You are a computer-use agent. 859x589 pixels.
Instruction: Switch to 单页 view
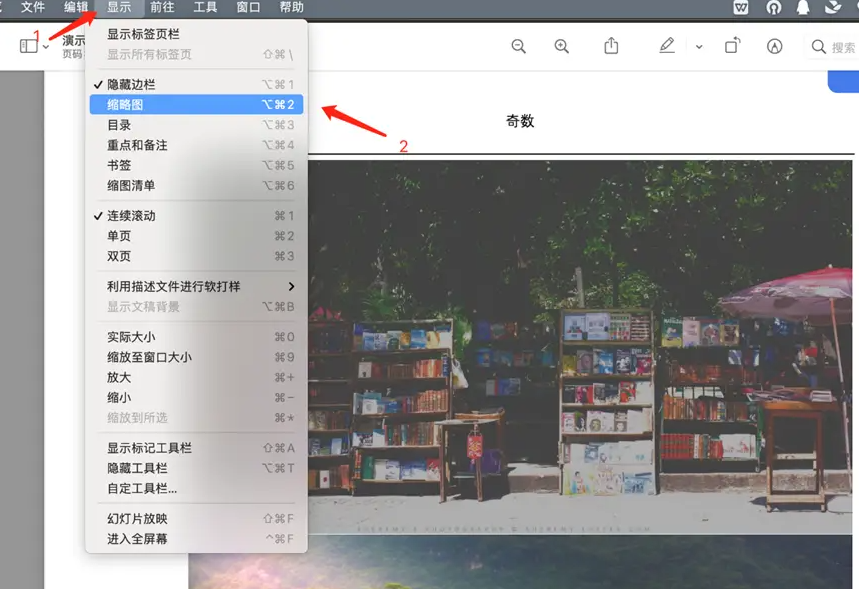click(x=196, y=236)
